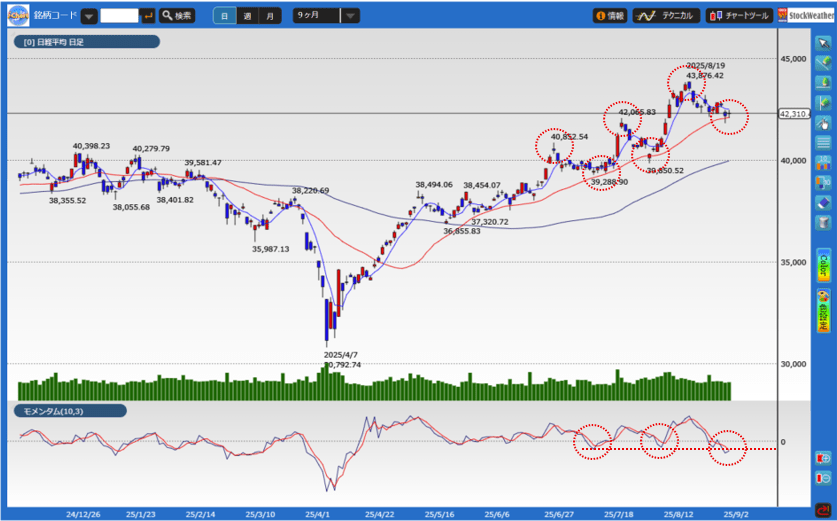
Task: Click the i-Chart logo icon
Action: 17,15
